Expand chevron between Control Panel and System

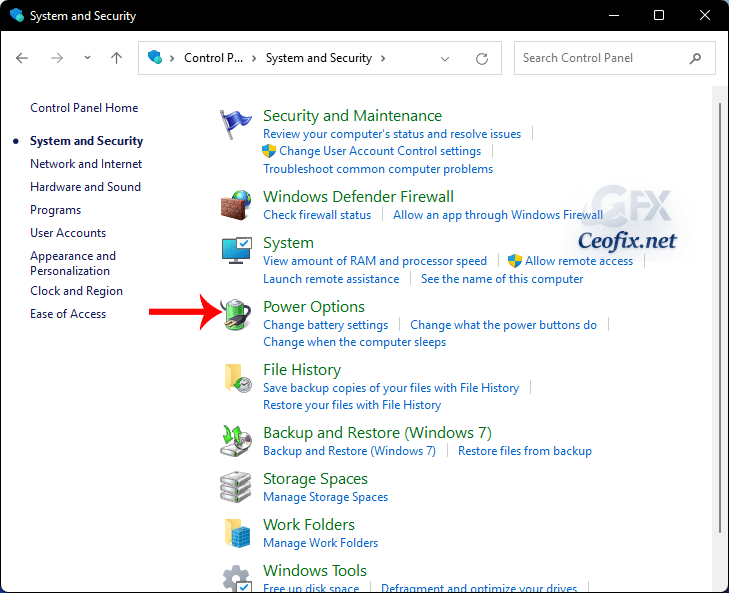254,58
